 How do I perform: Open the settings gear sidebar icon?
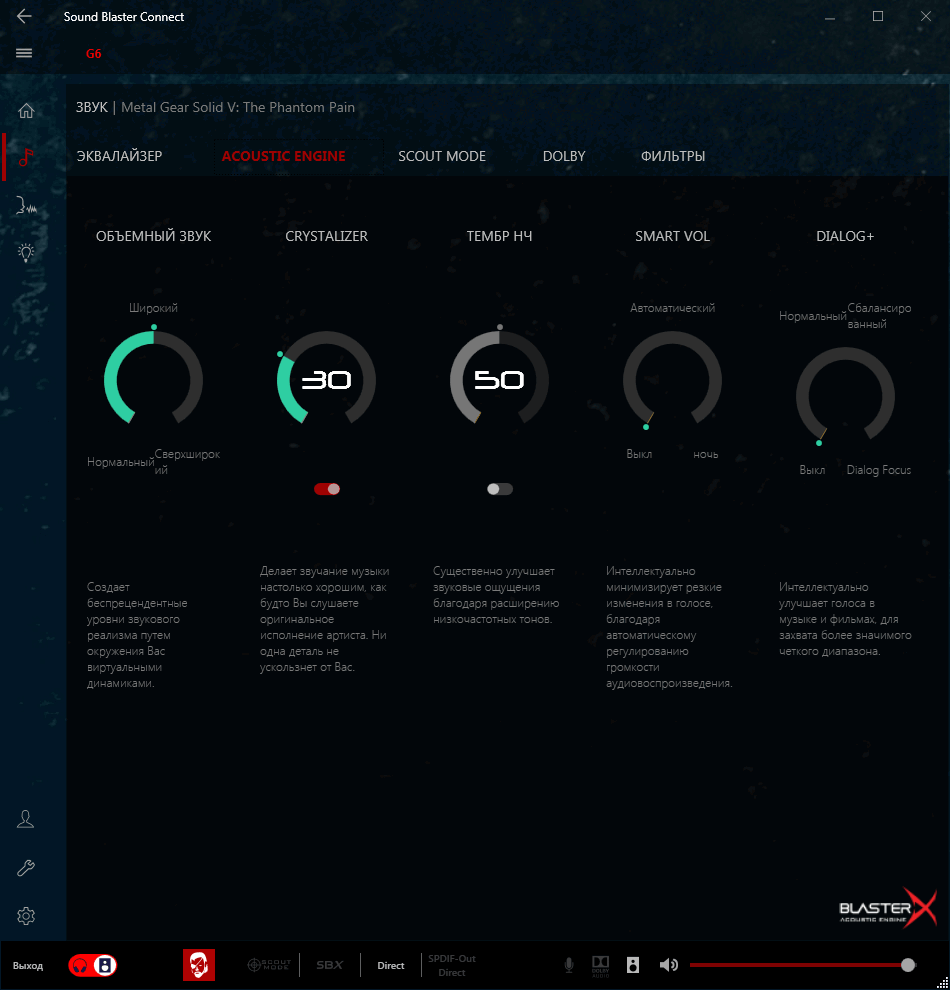(x=26, y=915)
